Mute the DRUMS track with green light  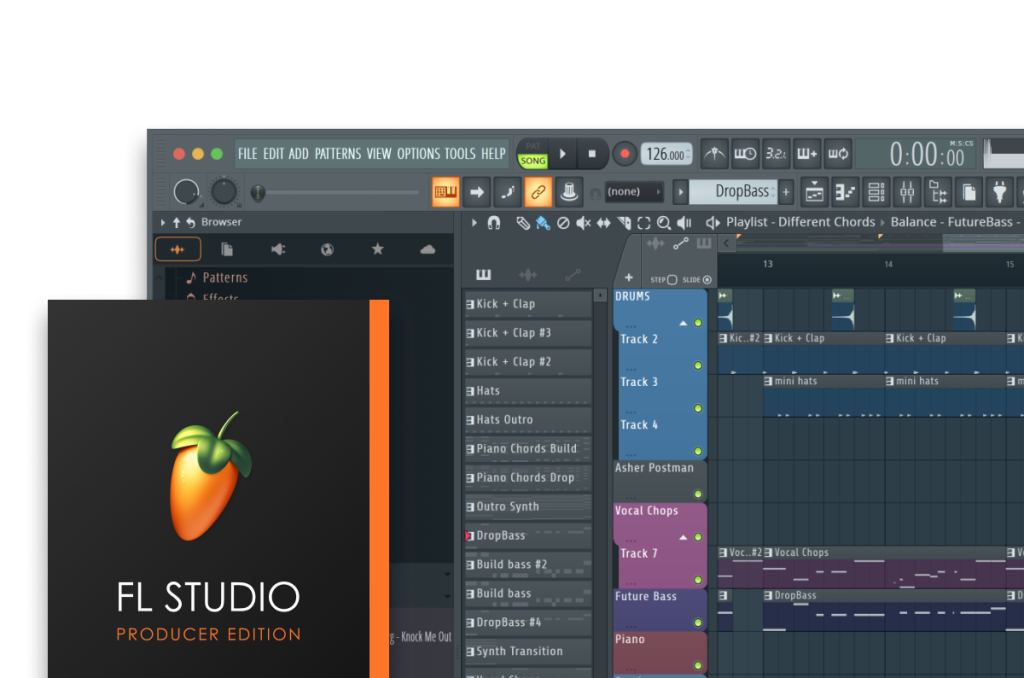click(698, 323)
